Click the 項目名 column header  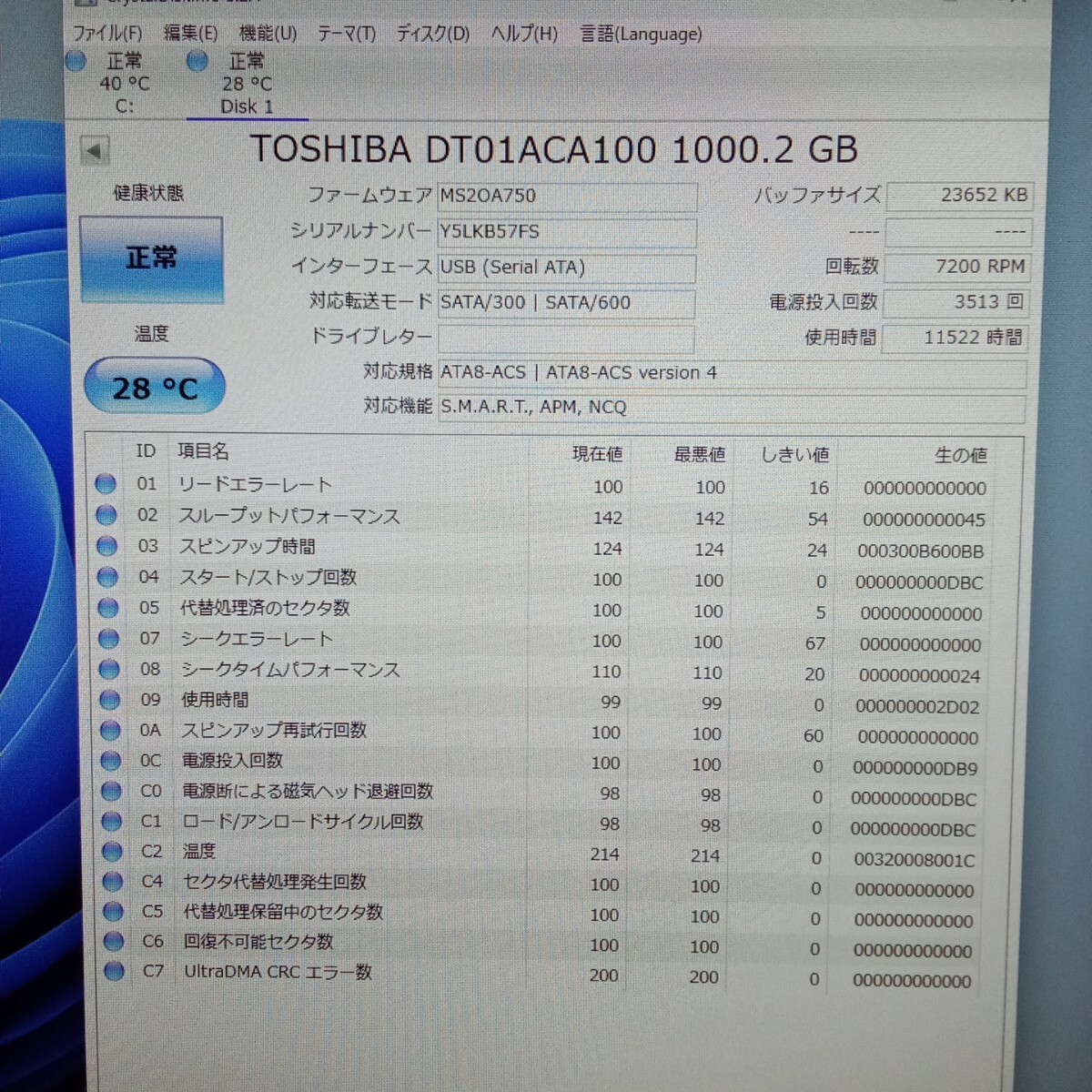point(203,451)
